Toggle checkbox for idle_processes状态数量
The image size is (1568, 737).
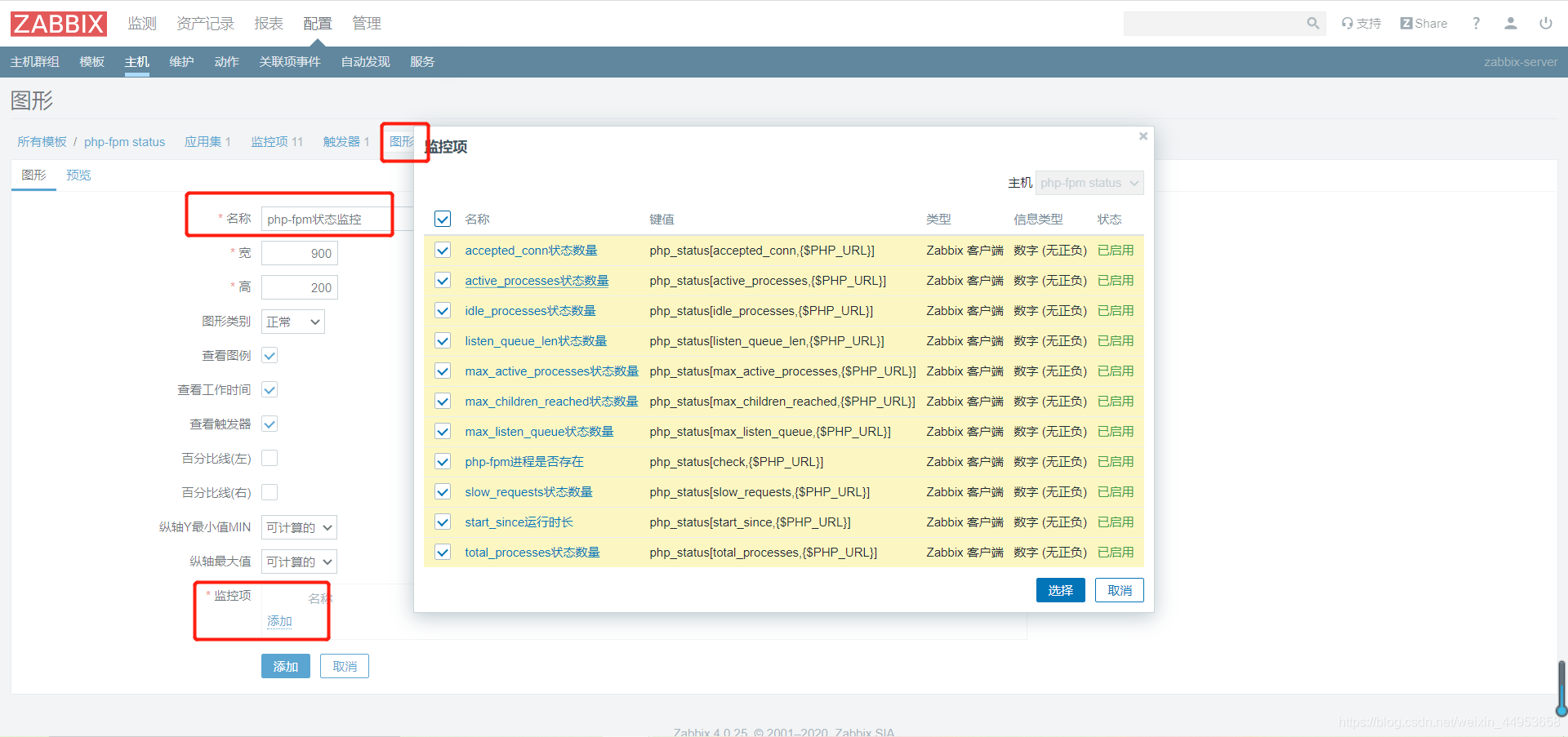point(443,311)
